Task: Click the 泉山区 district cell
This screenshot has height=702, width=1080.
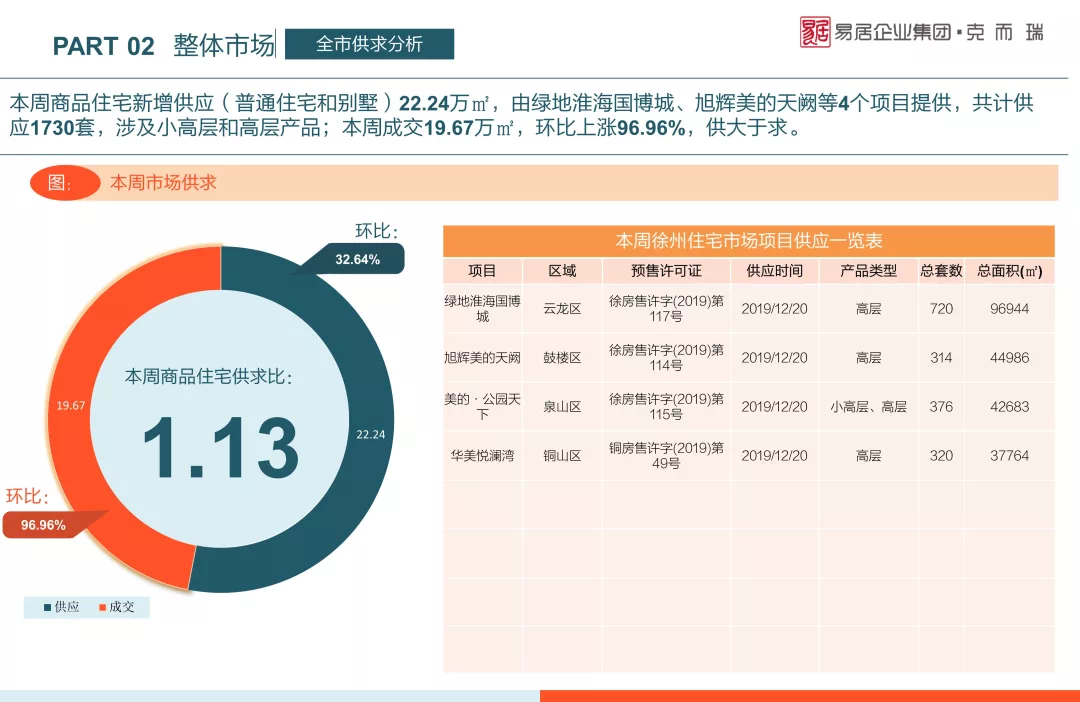Action: [x=562, y=406]
